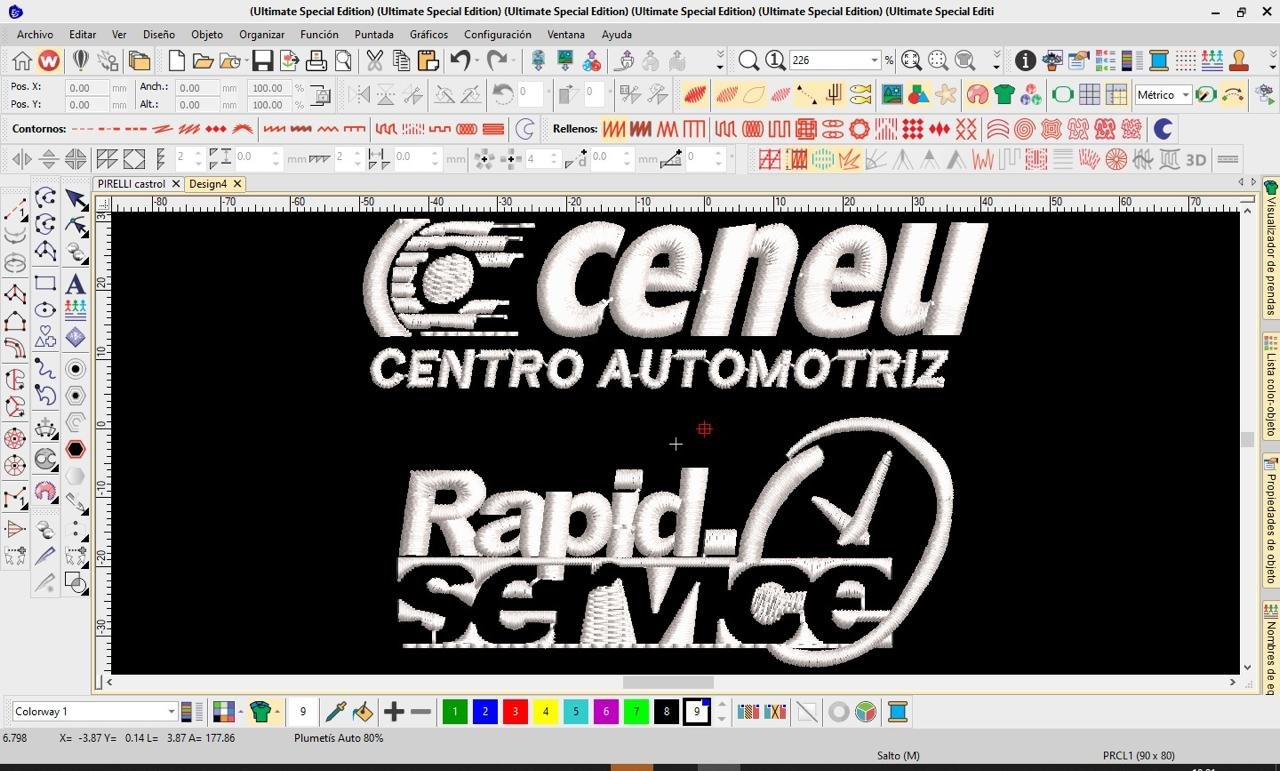Toggle the Show Hoop icon
Screen dimensions: 1280x771
(1062, 95)
